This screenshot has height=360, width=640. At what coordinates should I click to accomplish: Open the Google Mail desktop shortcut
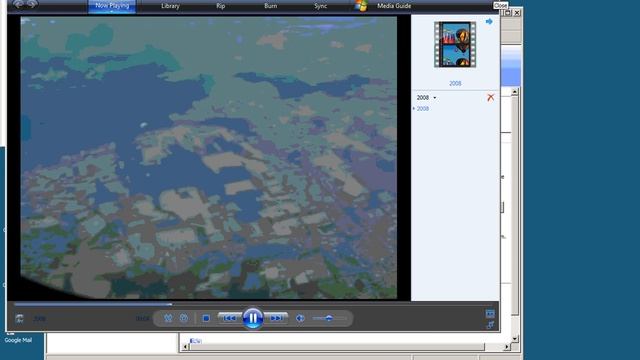(18, 340)
